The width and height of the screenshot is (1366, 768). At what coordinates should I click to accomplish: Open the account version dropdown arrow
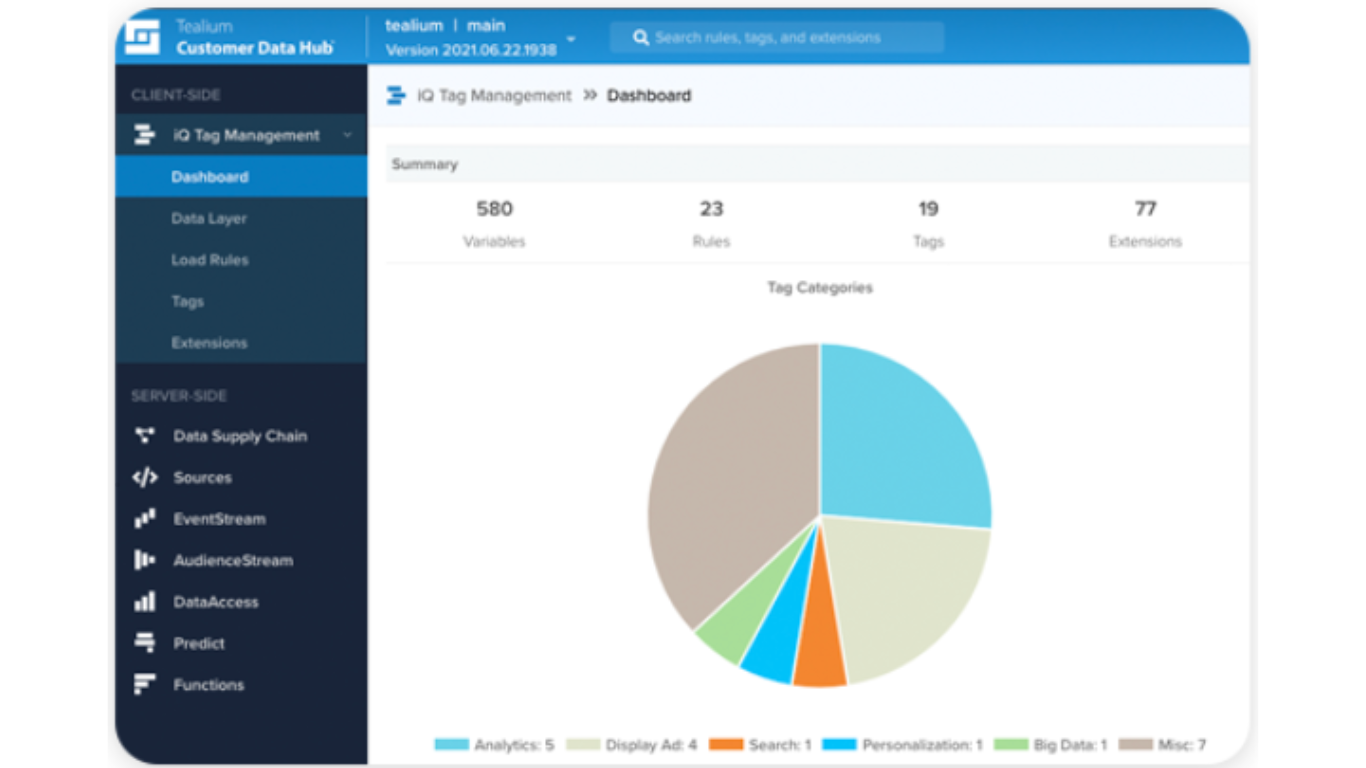point(571,40)
